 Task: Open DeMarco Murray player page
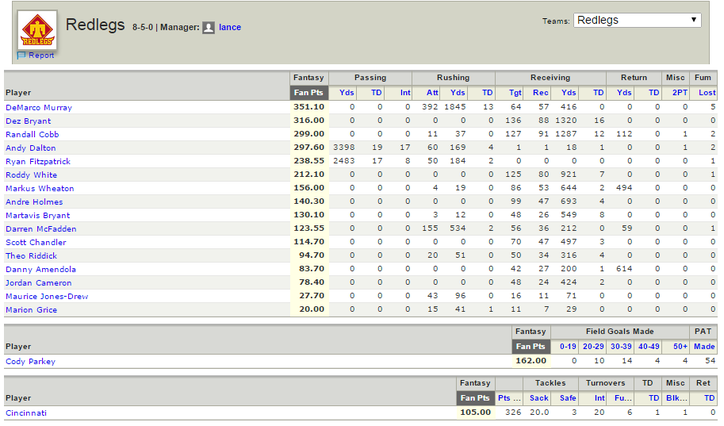[x=39, y=108]
